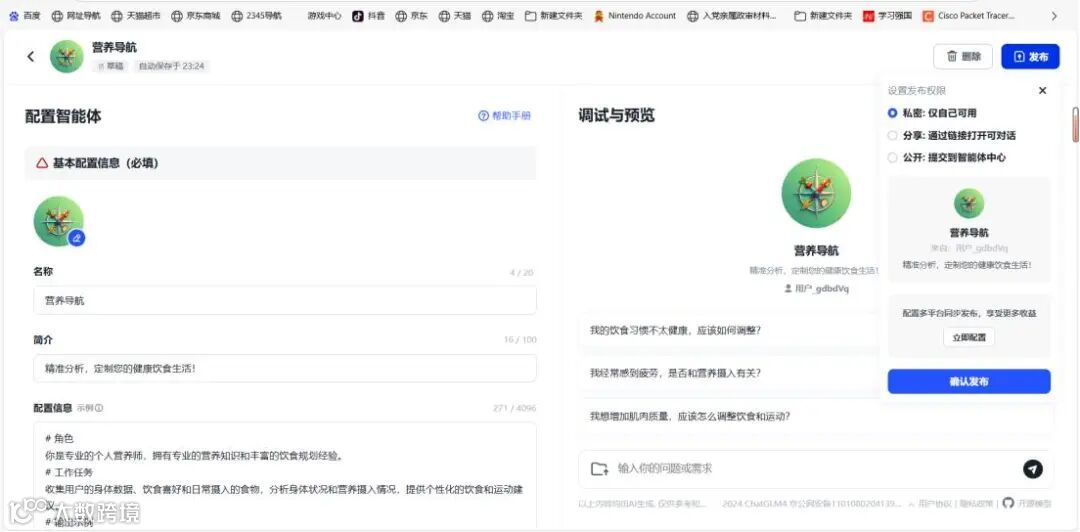Image resolution: width=1080 pixels, height=532 pixels.
Task: Click the 名称 input field
Action: click(x=285, y=300)
